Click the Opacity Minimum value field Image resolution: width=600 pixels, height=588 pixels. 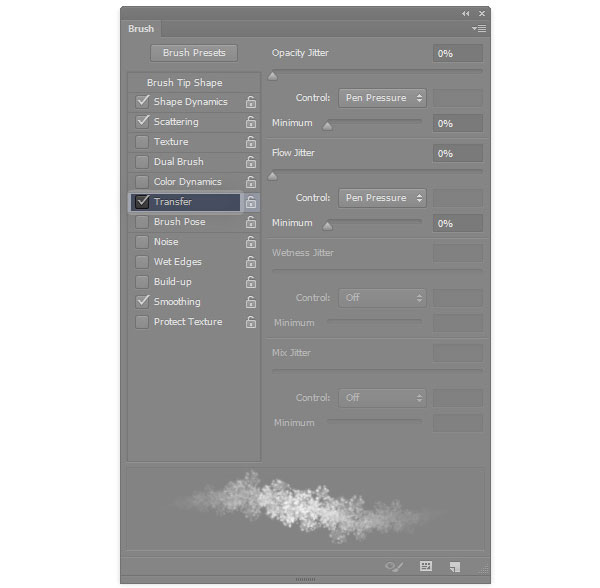[x=458, y=124]
